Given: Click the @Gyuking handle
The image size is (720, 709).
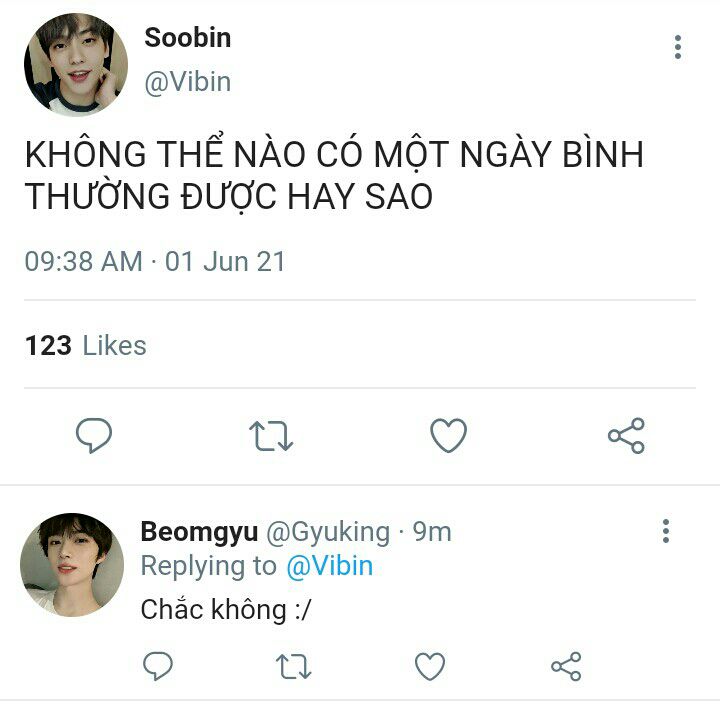Looking at the screenshot, I should click(x=328, y=532).
